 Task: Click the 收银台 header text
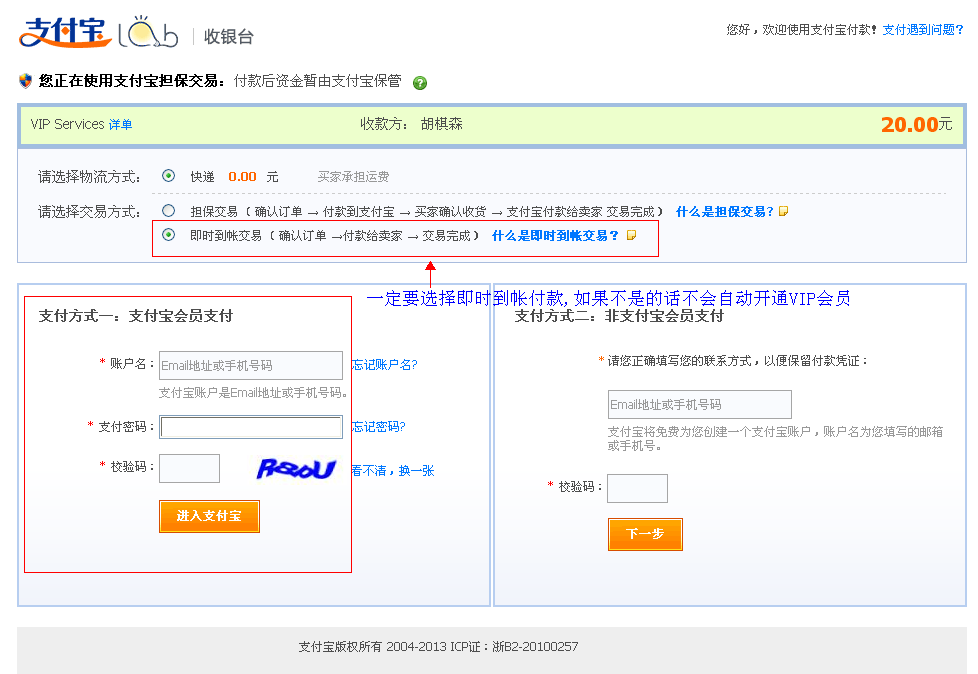tap(229, 37)
